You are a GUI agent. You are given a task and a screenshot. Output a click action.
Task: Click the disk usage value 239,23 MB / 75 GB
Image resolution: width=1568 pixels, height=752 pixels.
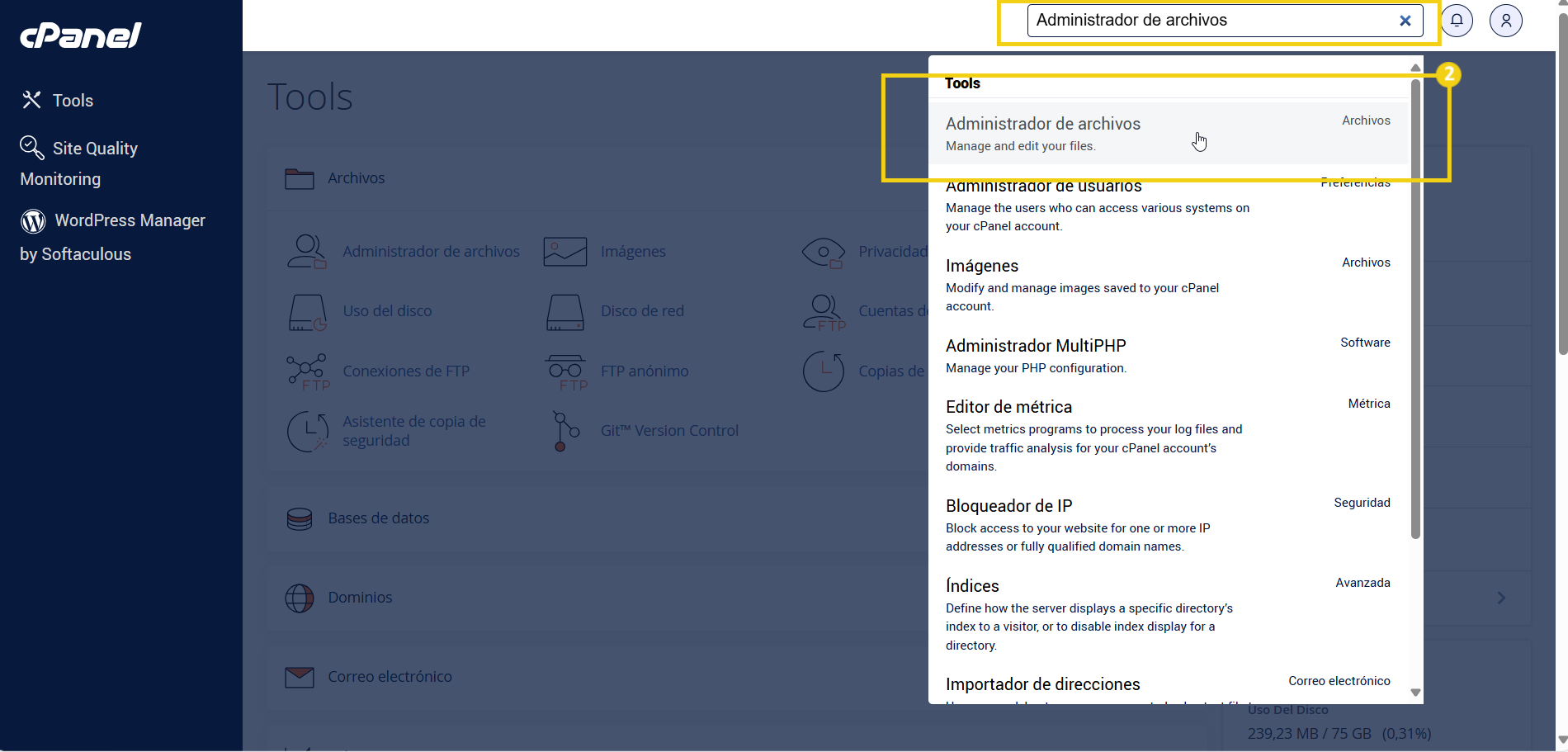[x=1309, y=734]
